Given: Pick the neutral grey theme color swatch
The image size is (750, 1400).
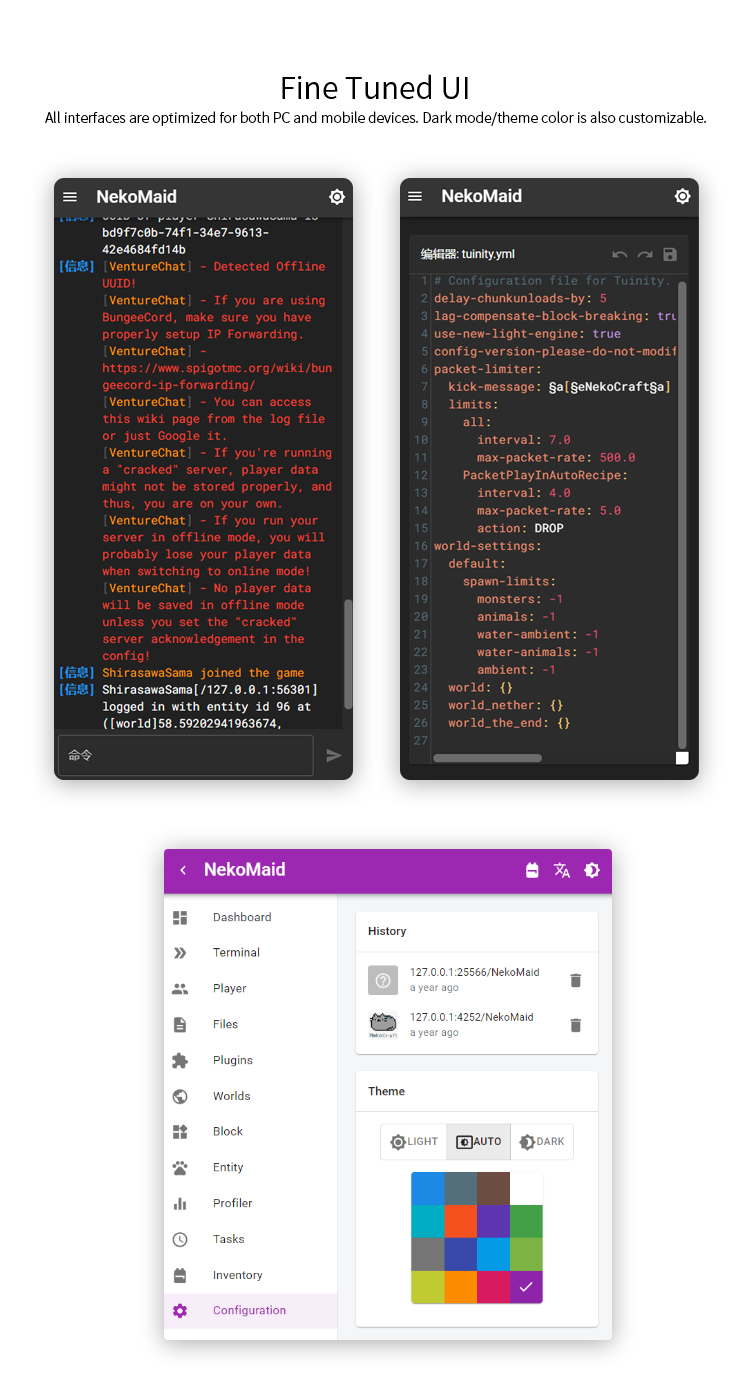Looking at the screenshot, I should [427, 1254].
